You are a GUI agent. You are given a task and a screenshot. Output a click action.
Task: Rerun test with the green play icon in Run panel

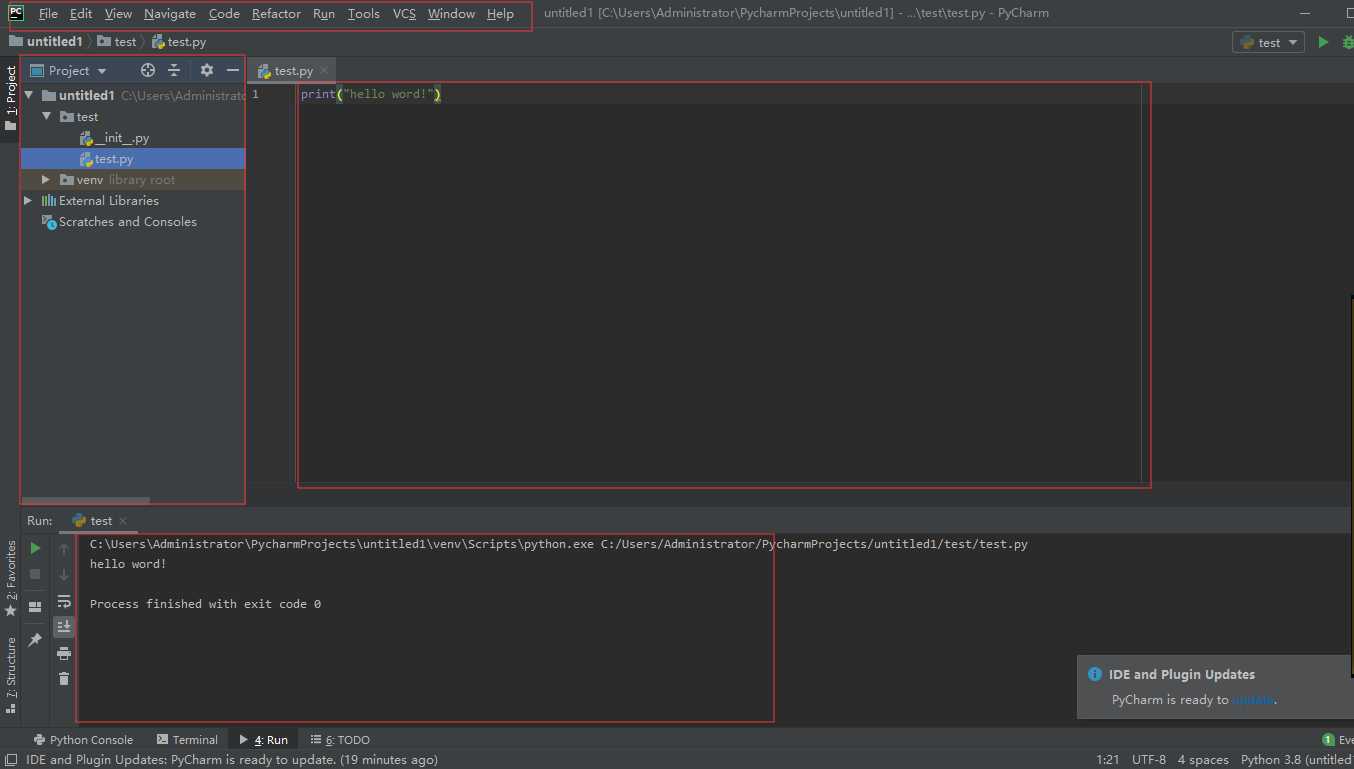(35, 548)
